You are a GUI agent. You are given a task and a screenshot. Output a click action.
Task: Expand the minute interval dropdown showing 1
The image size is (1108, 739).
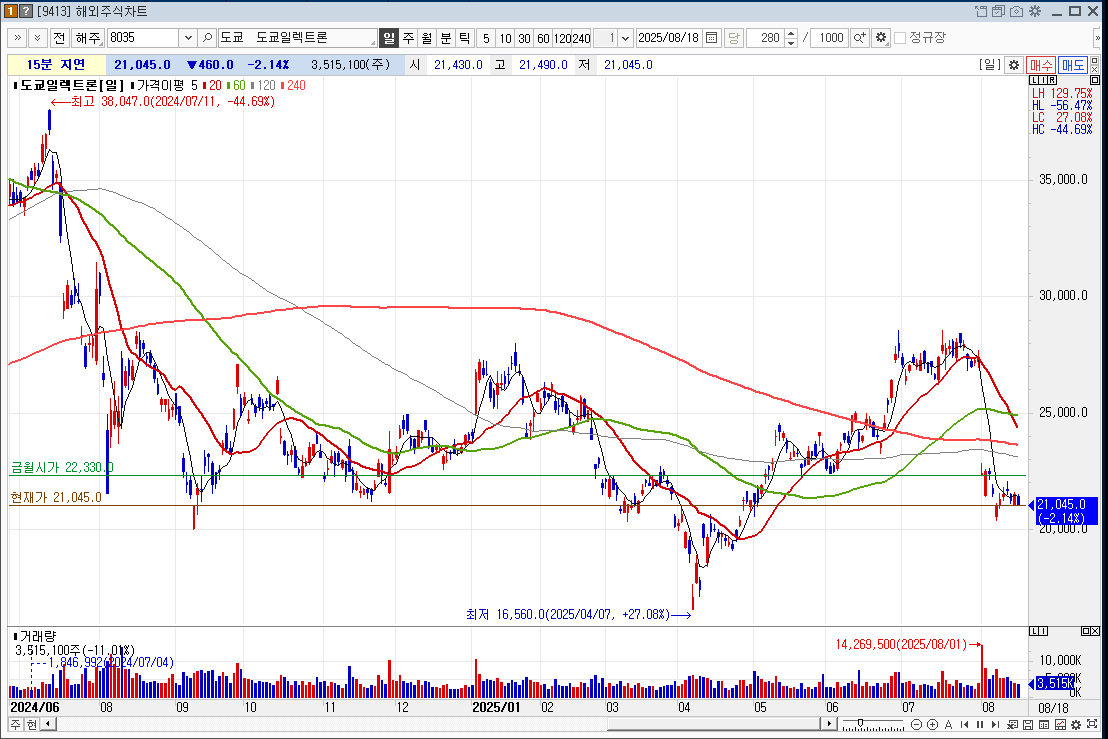click(625, 38)
